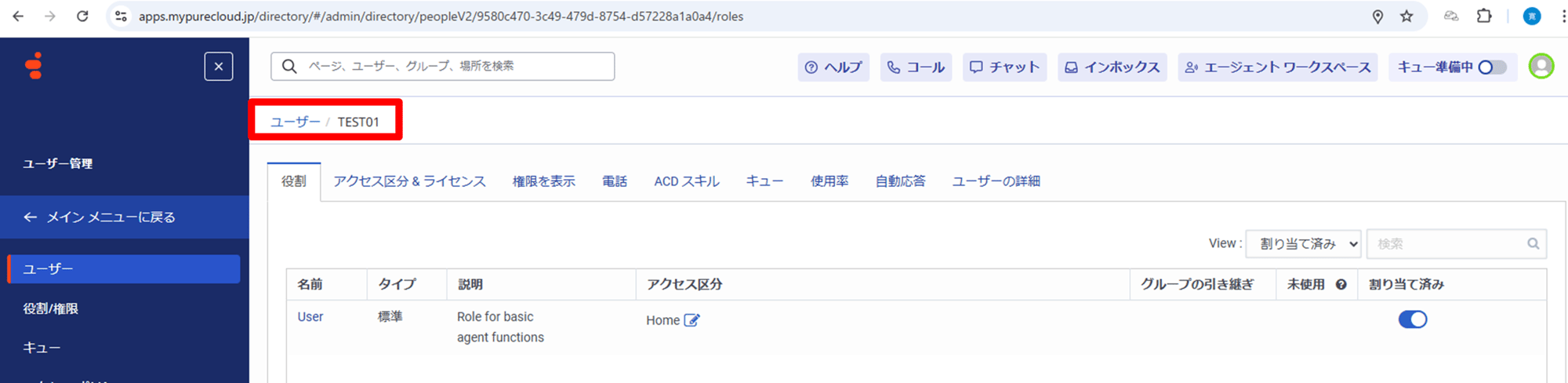Click the help icon beside 未使用 column

[1341, 285]
